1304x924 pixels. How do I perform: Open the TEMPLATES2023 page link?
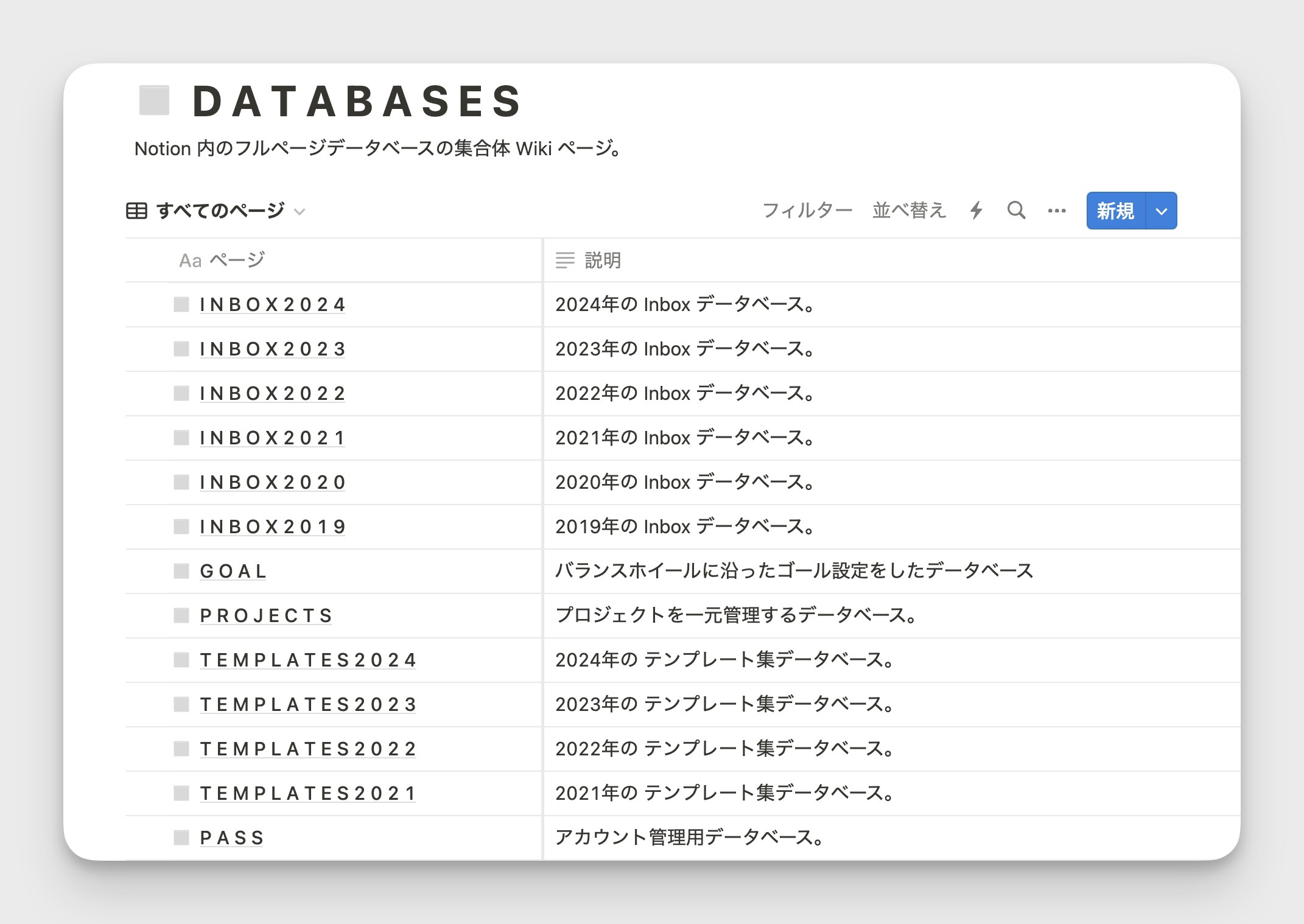[308, 704]
